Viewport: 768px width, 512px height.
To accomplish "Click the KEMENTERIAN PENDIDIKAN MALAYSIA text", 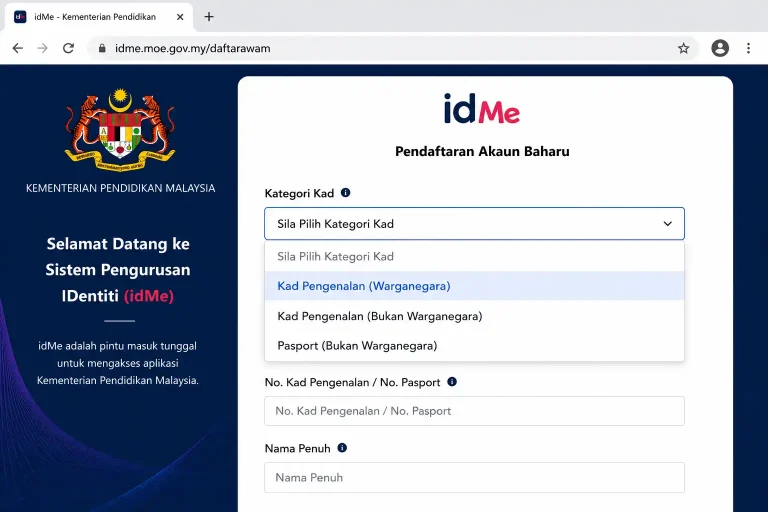I will (x=120, y=188).
